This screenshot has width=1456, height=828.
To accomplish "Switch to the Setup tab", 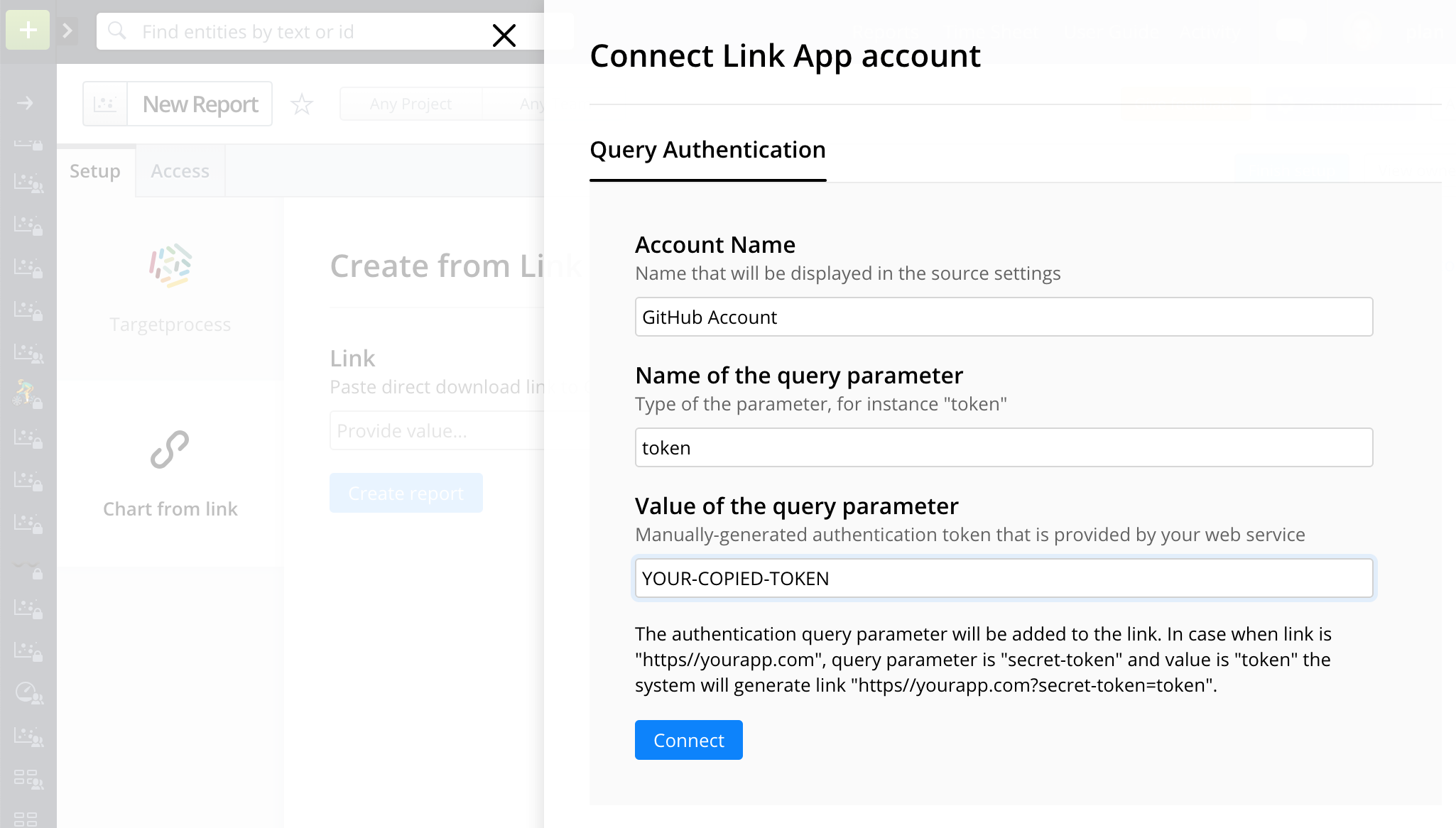I will coord(95,171).
